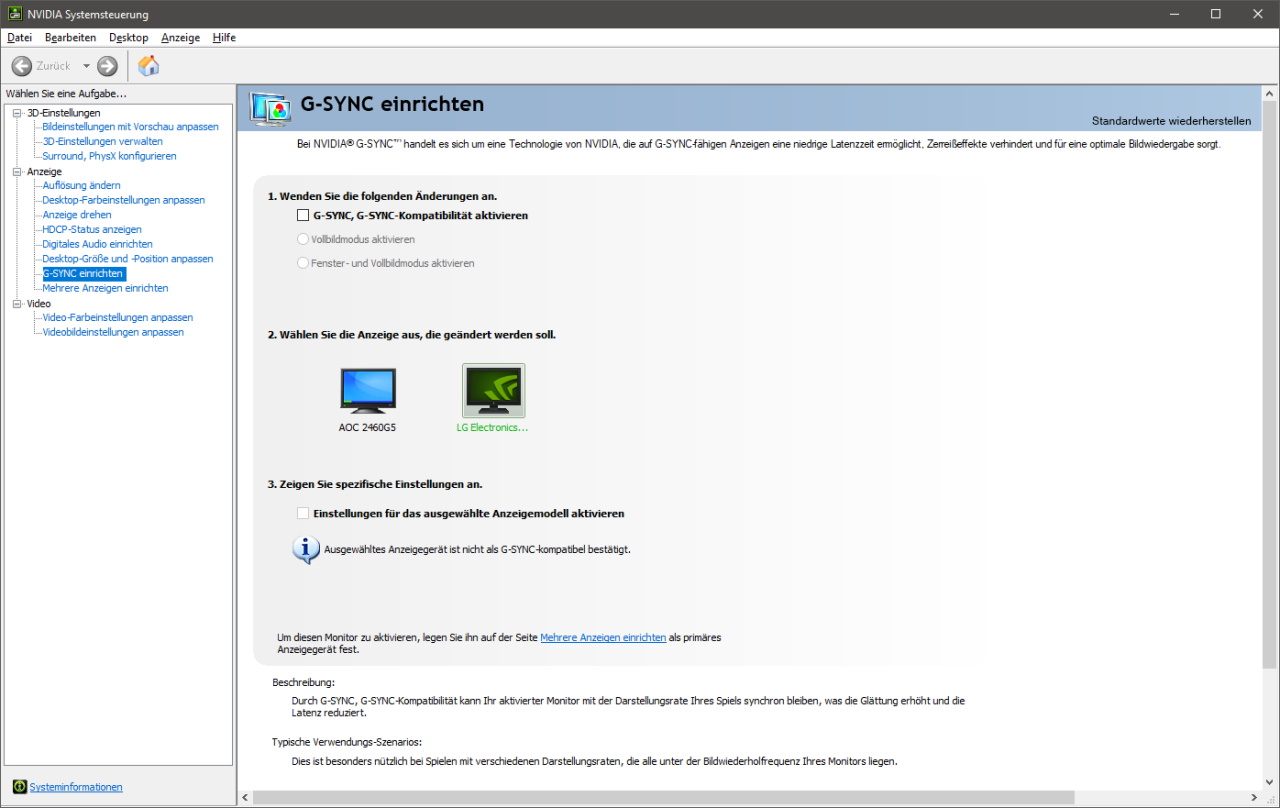Screen dimensions: 1280x808
Task: Open the Hilfe menu
Action: (x=224, y=37)
